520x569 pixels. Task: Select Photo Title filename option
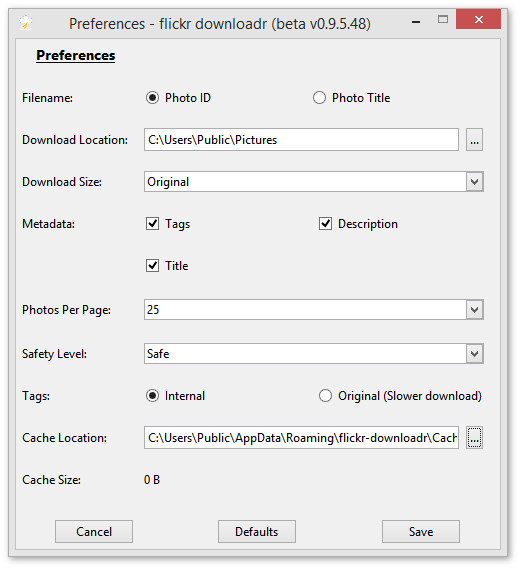319,98
